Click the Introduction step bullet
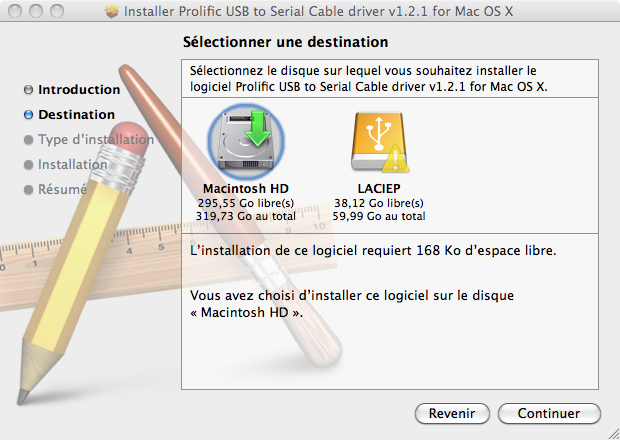Screen dimensions: 620x440 28,90
